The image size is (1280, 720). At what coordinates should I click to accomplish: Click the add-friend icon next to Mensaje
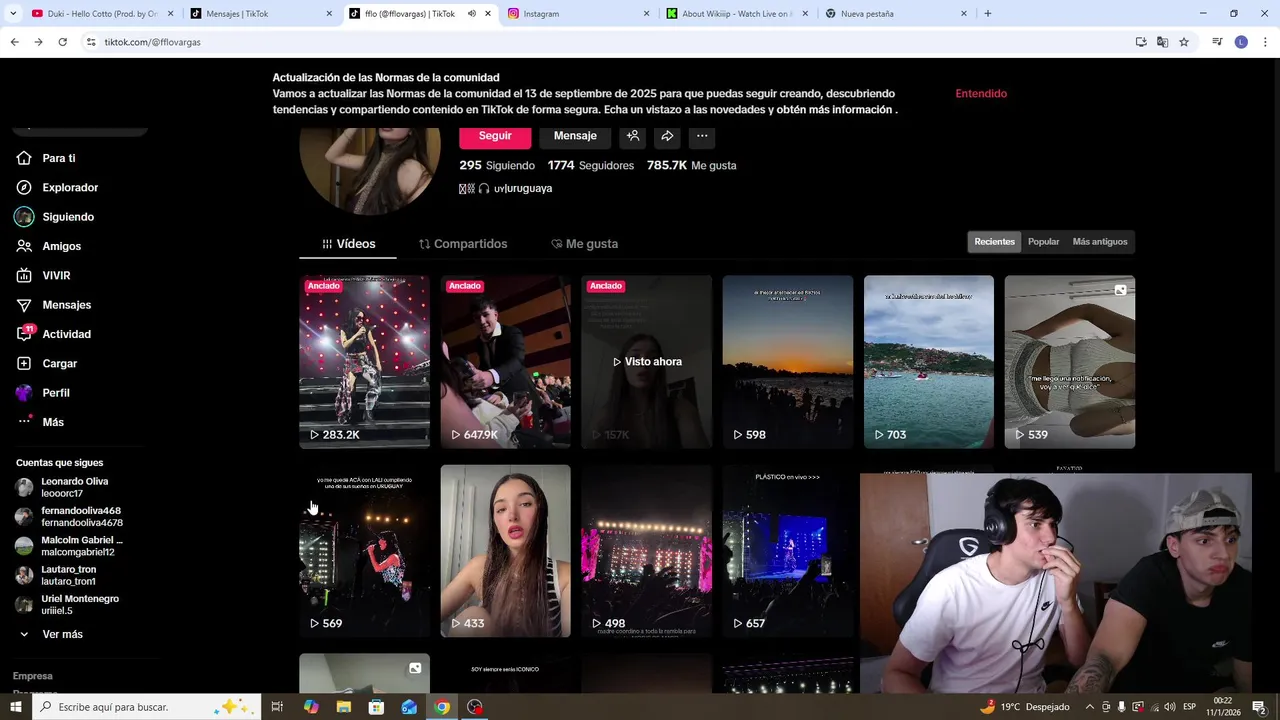(x=633, y=136)
